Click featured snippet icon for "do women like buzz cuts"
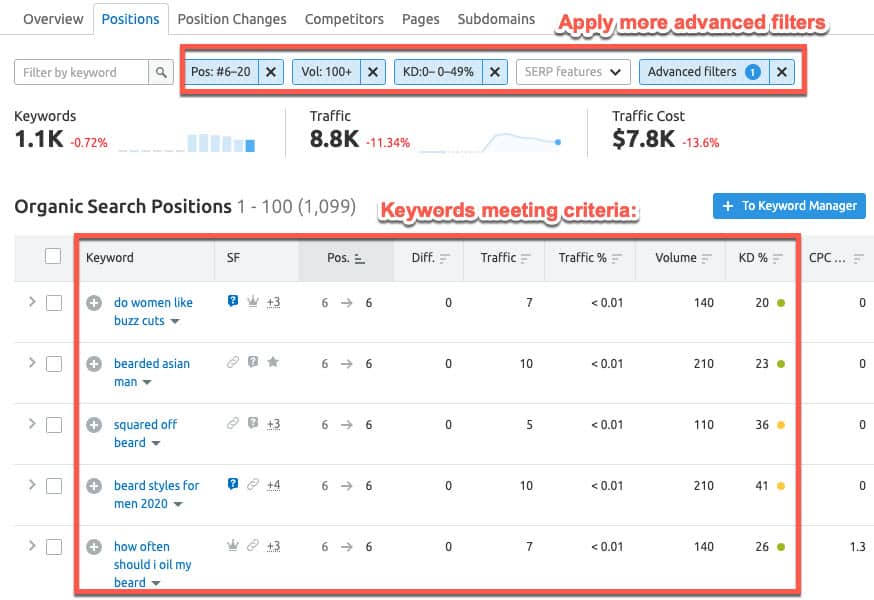Viewport: 874px width, 600px height. tap(233, 301)
